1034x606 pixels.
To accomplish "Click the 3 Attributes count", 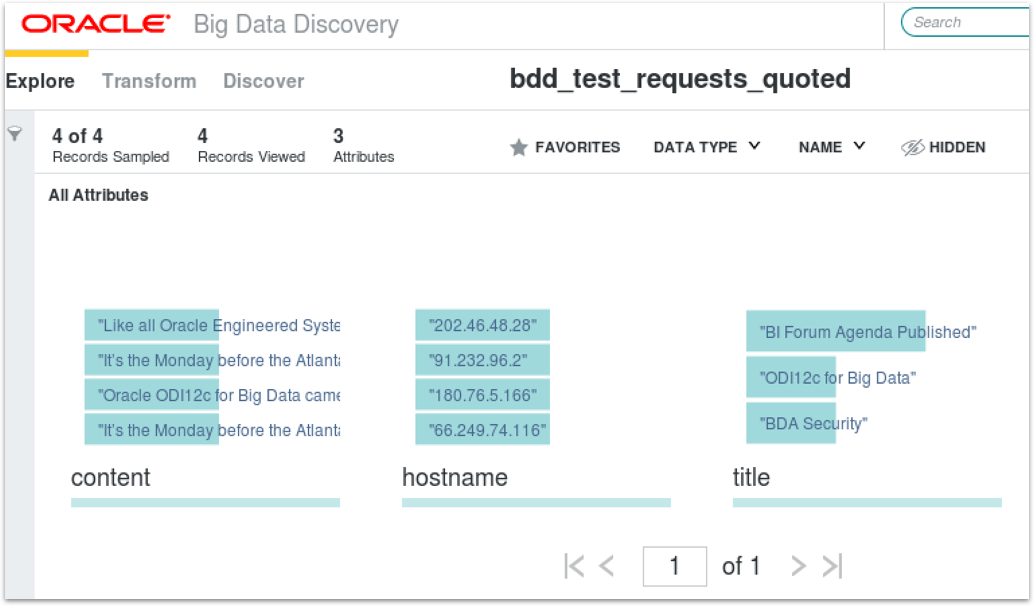I will [x=363, y=145].
